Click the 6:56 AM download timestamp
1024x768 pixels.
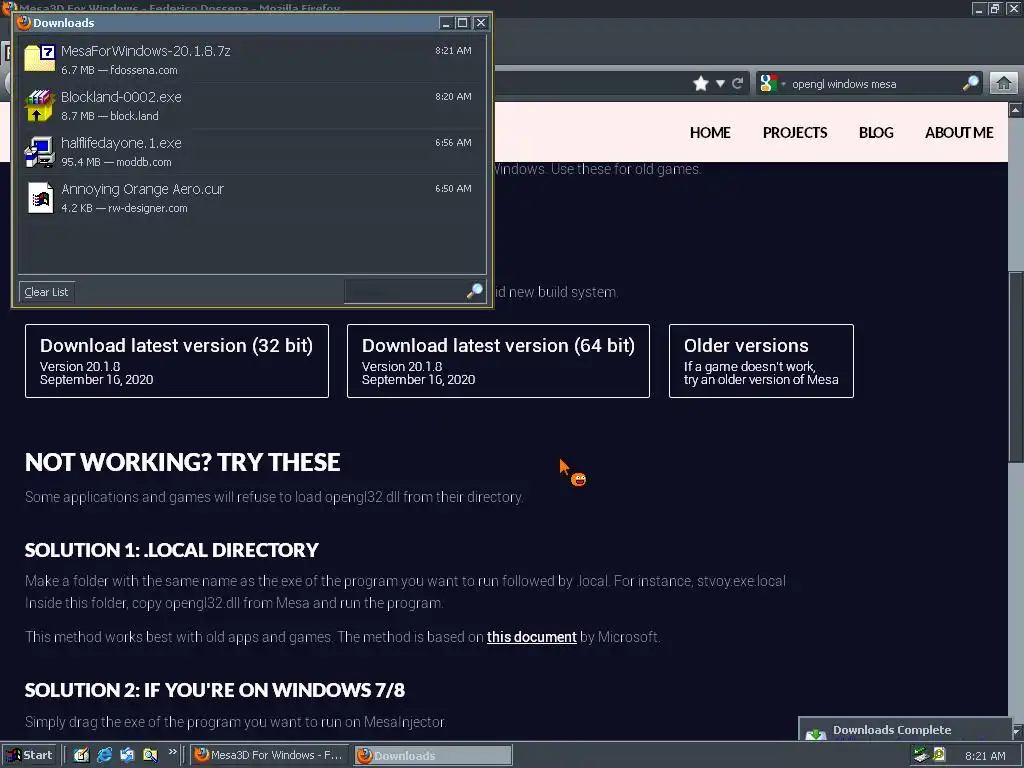(x=453, y=142)
